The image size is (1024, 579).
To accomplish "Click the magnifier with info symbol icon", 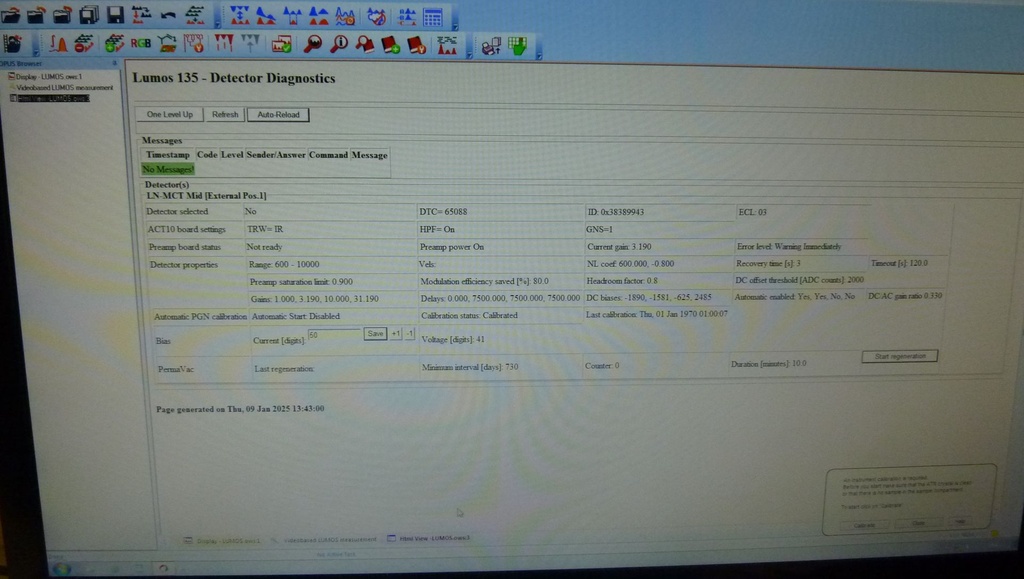I will click(339, 44).
